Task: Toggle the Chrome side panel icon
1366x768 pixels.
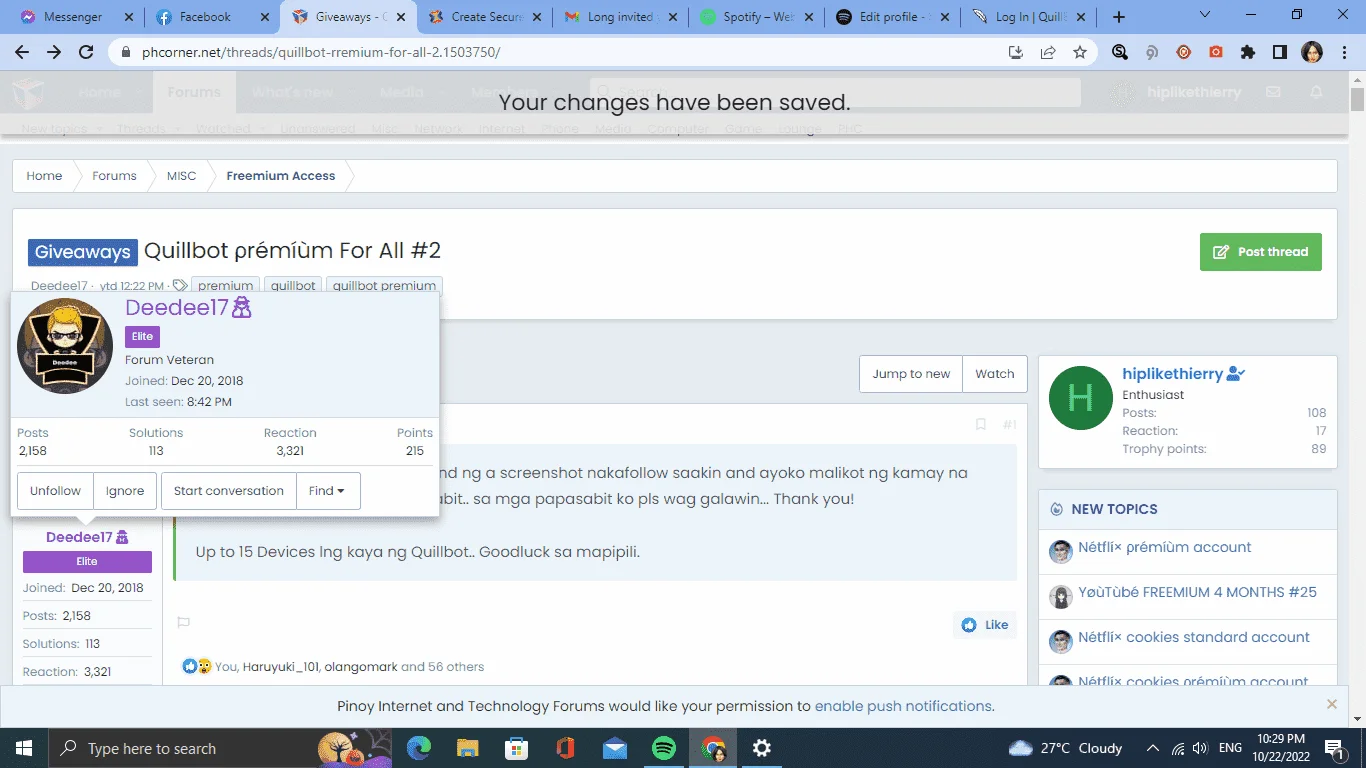Action: pyautogui.click(x=1279, y=52)
